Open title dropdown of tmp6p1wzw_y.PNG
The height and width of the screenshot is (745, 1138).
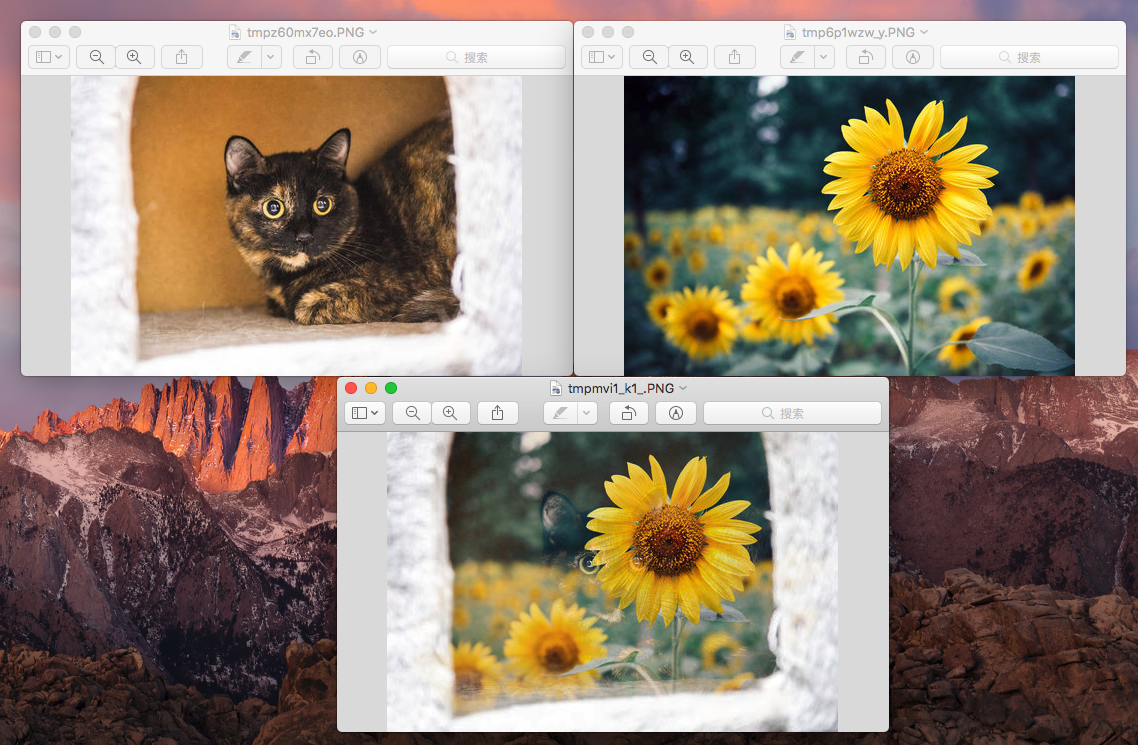point(924,32)
